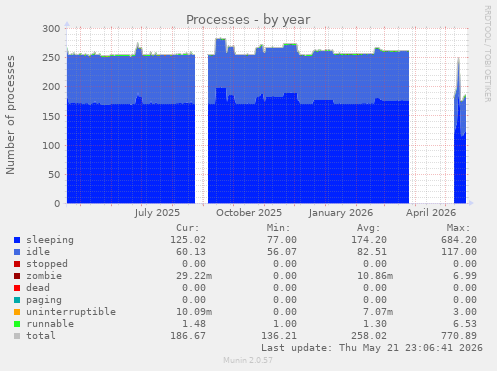
Task: Click the zombie legend color swatch
Action: pyautogui.click(x=17, y=276)
